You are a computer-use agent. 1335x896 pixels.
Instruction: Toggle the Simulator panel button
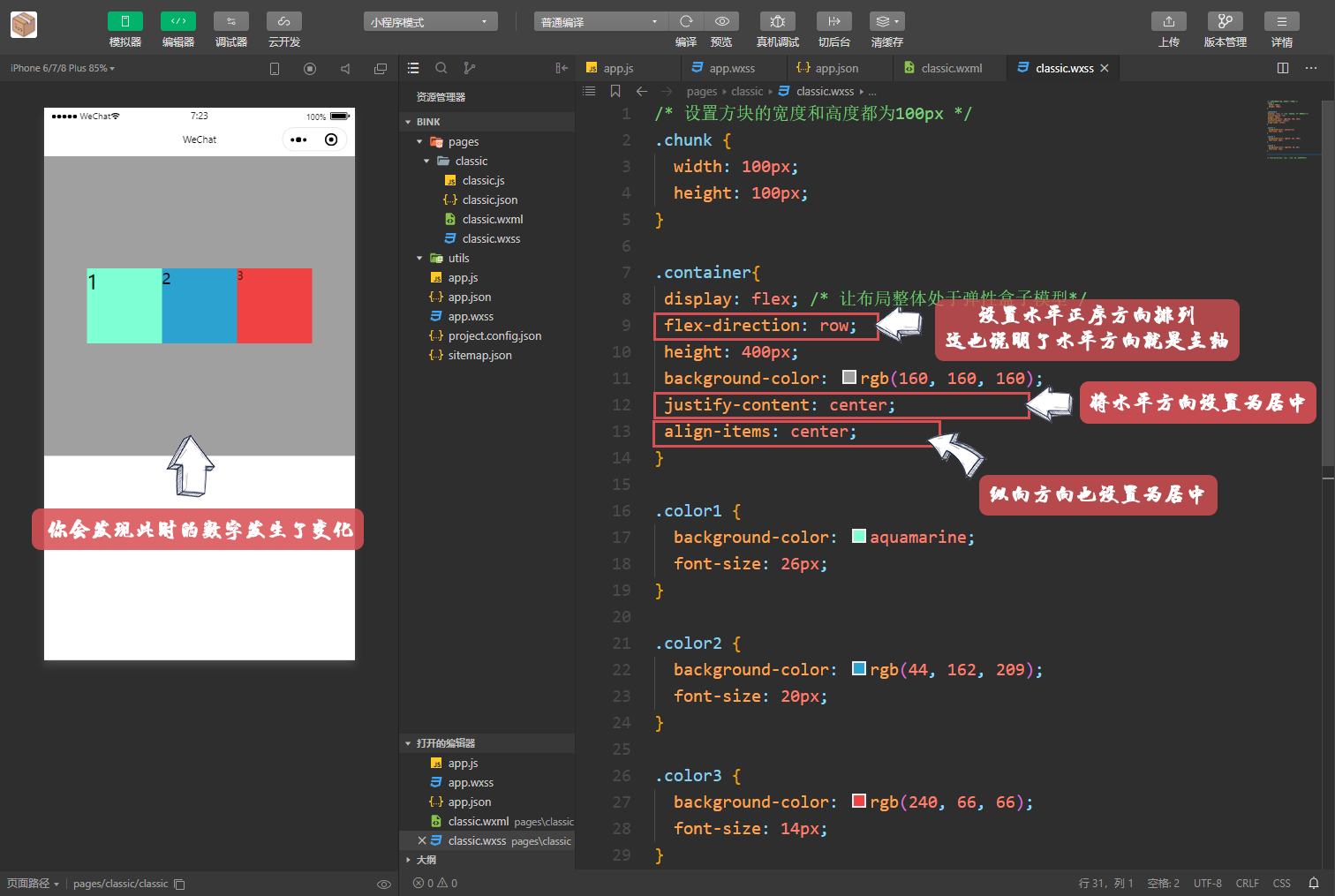point(125,21)
